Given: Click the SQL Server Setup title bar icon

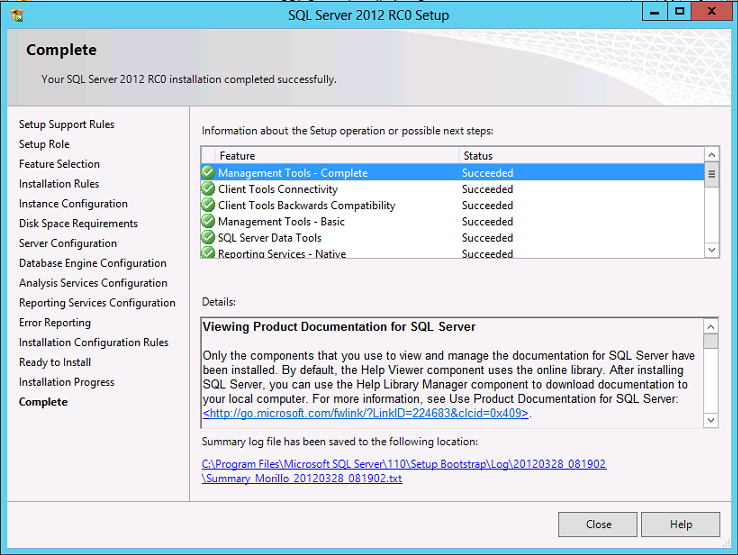Looking at the screenshot, I should (16, 15).
